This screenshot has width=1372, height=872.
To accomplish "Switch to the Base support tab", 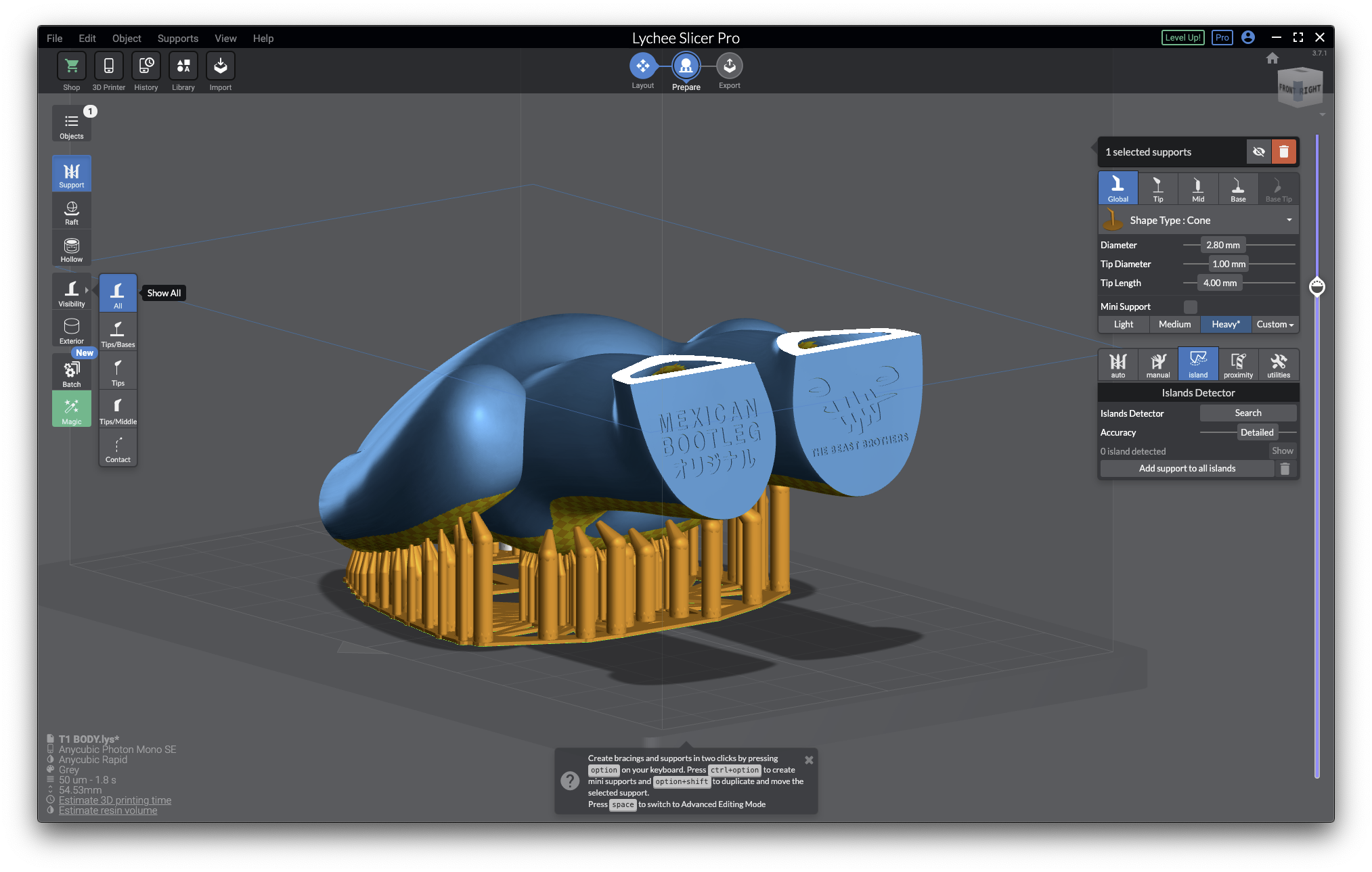I will (x=1237, y=188).
